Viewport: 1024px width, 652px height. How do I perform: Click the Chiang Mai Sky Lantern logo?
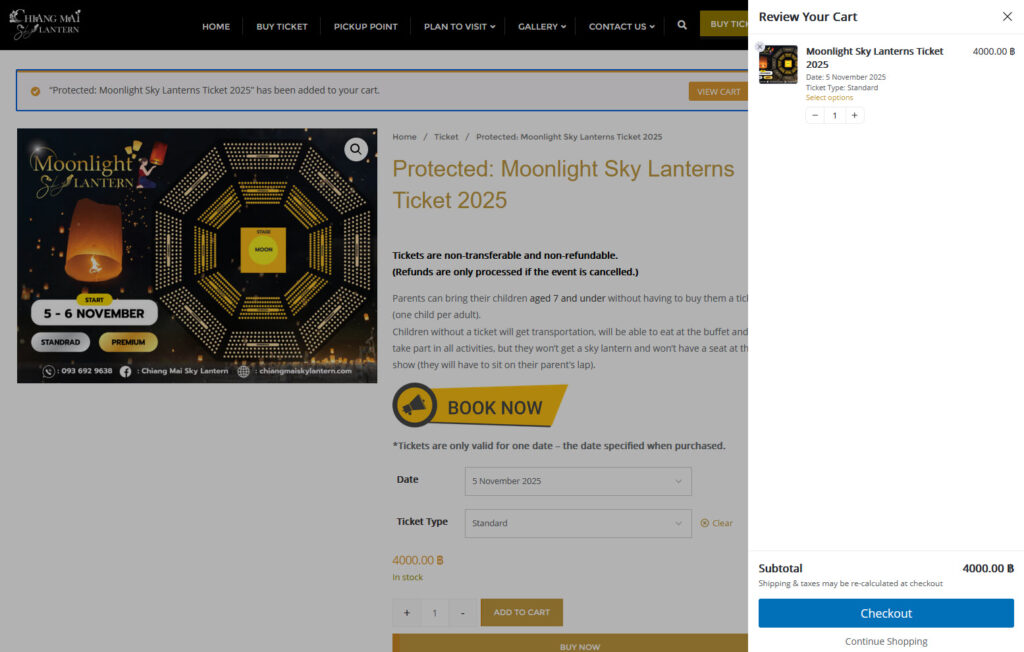pos(45,24)
